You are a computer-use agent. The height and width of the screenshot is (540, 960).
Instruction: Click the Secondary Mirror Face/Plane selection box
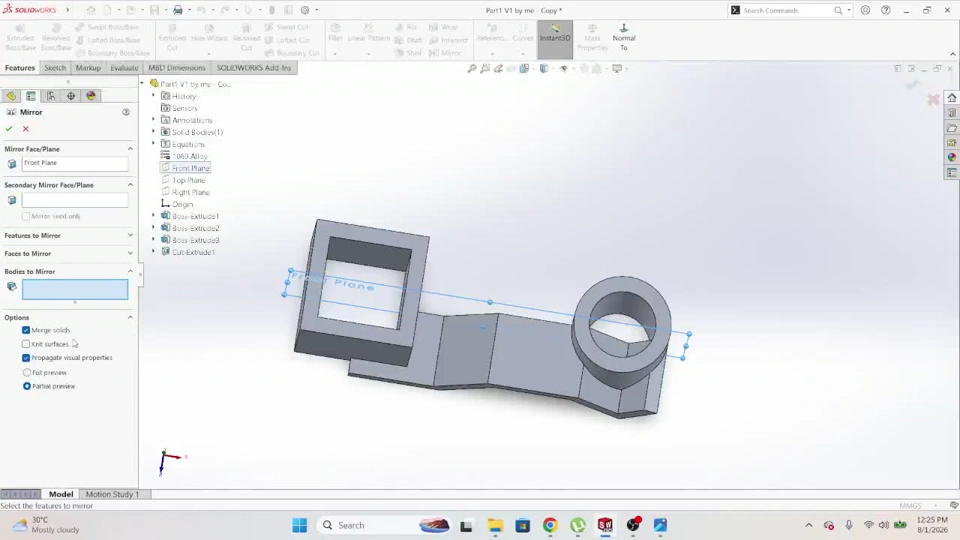pyautogui.click(x=75, y=200)
